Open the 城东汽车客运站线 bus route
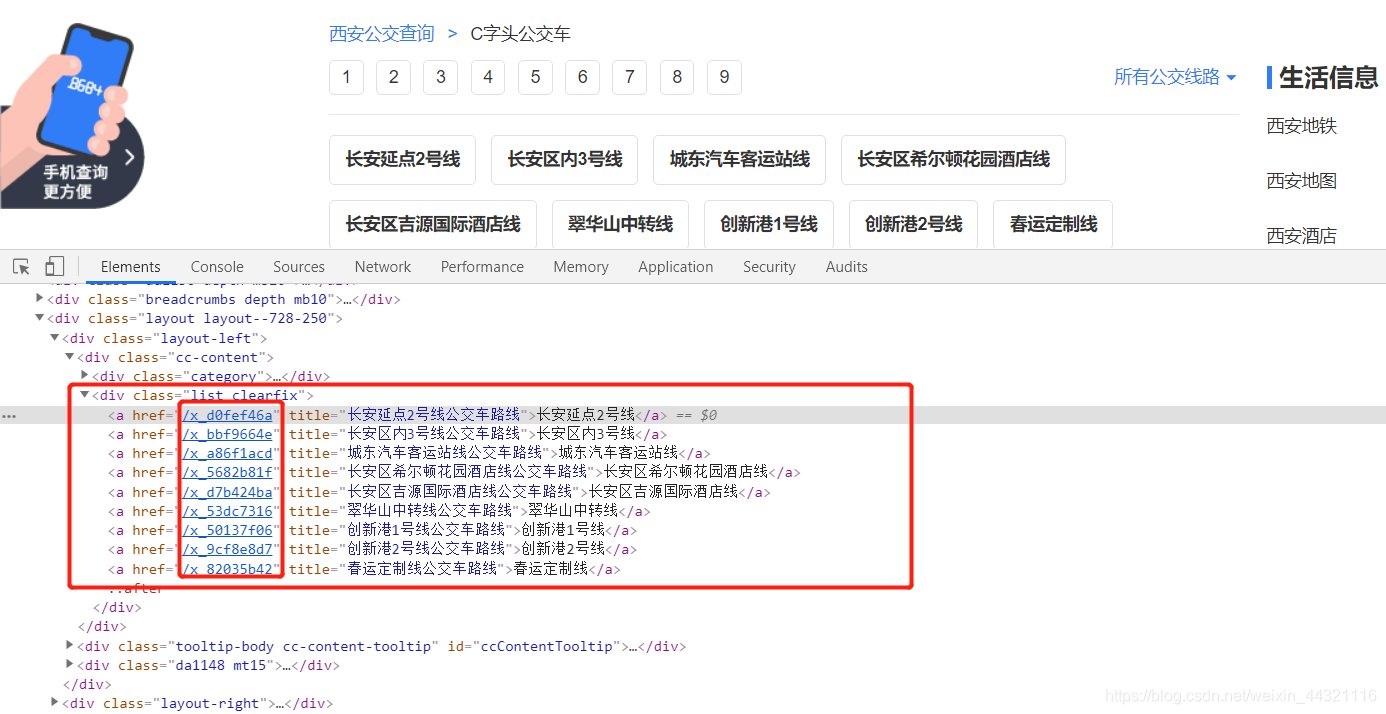Image resolution: width=1386 pixels, height=714 pixels. [740, 160]
